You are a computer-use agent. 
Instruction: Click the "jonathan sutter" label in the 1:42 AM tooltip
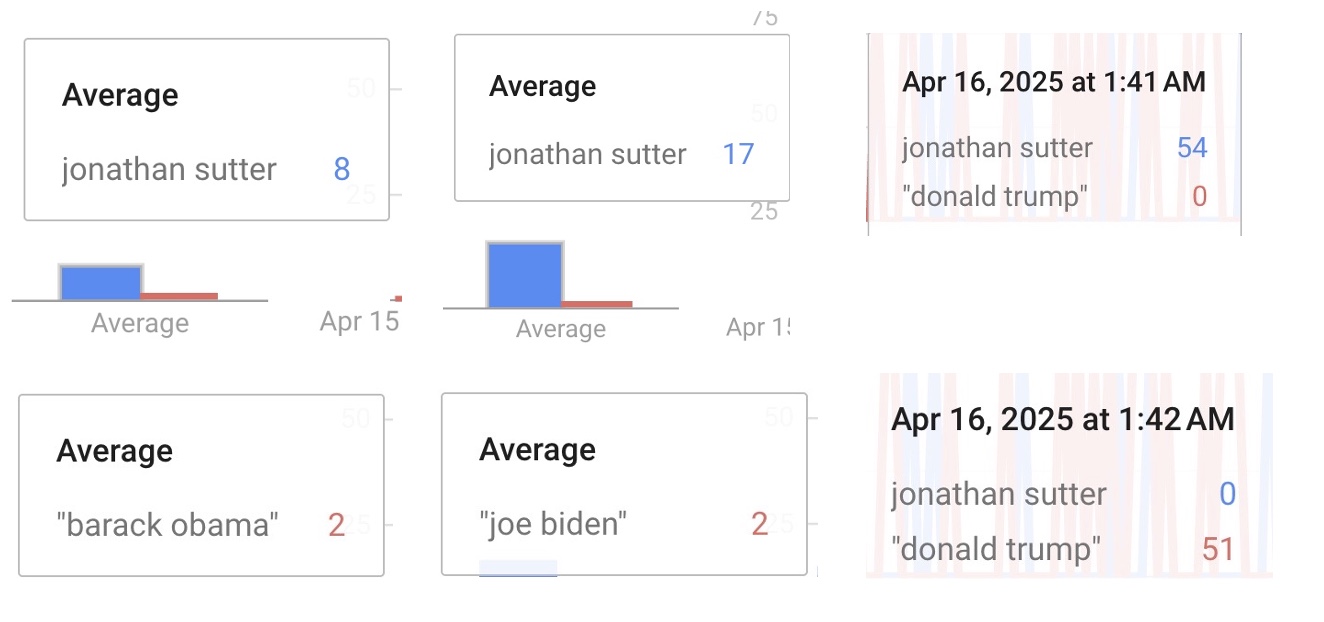click(998, 494)
